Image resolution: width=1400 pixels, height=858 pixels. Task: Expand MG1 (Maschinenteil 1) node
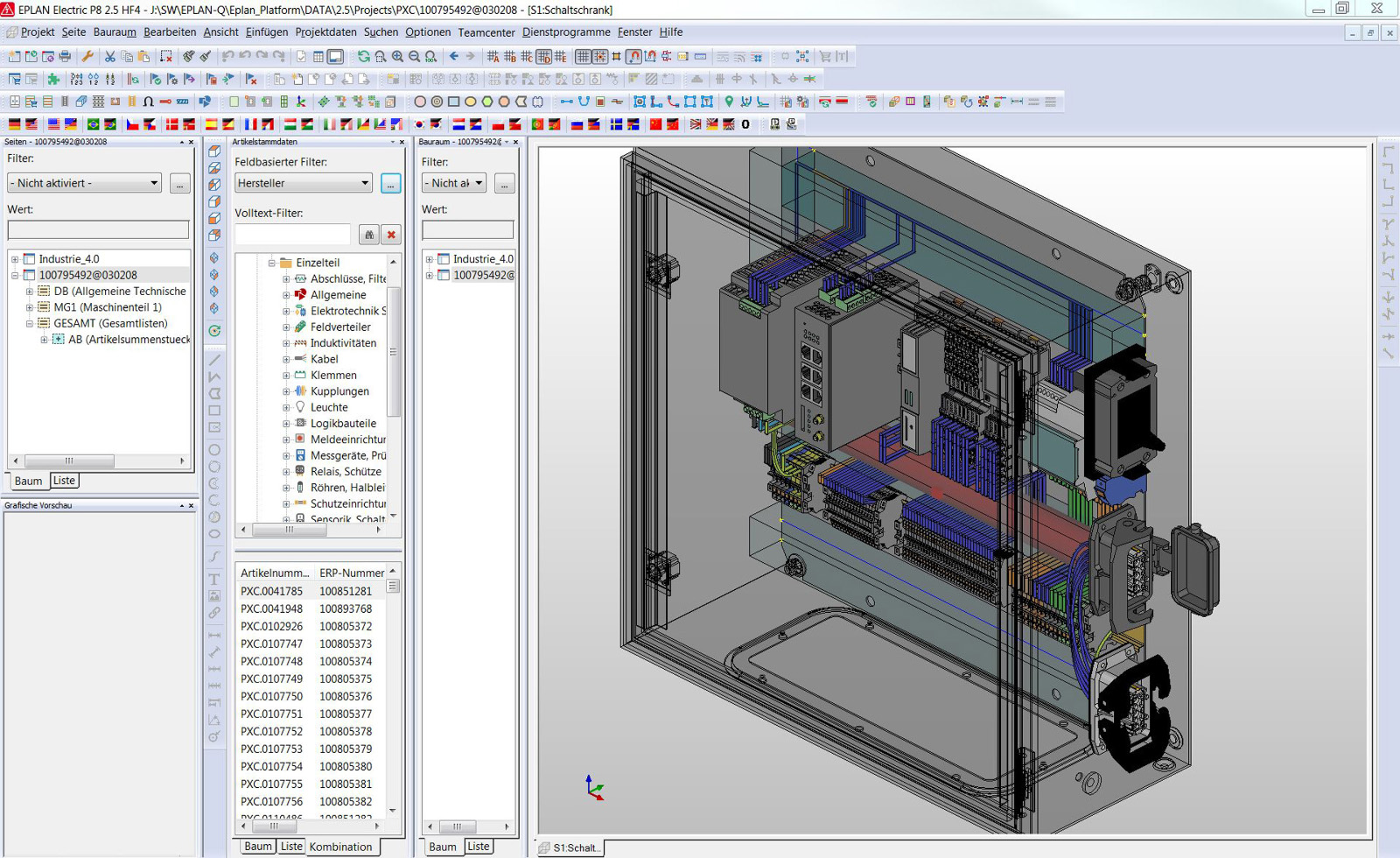coord(30,307)
